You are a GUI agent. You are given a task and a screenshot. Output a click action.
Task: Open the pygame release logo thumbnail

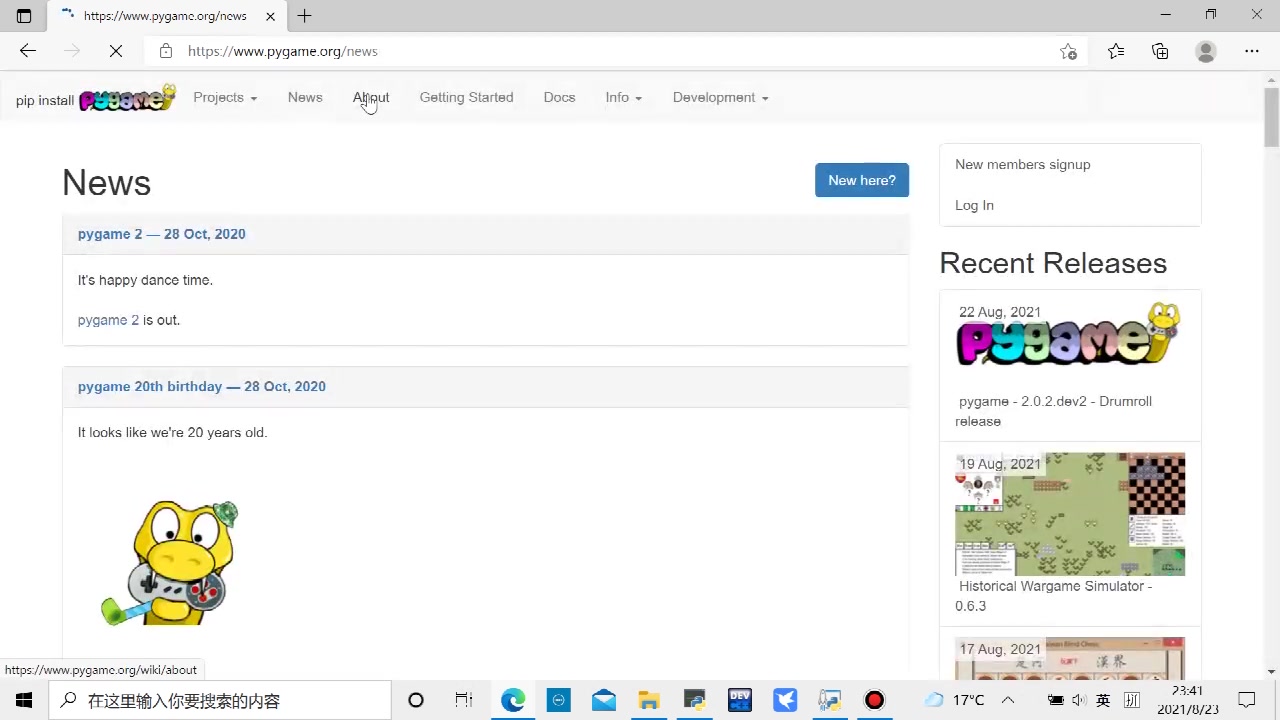tap(1069, 336)
